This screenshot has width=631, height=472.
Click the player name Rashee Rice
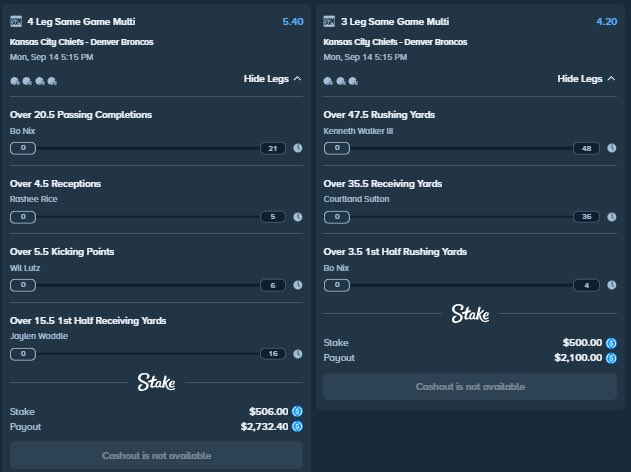(x=34, y=199)
